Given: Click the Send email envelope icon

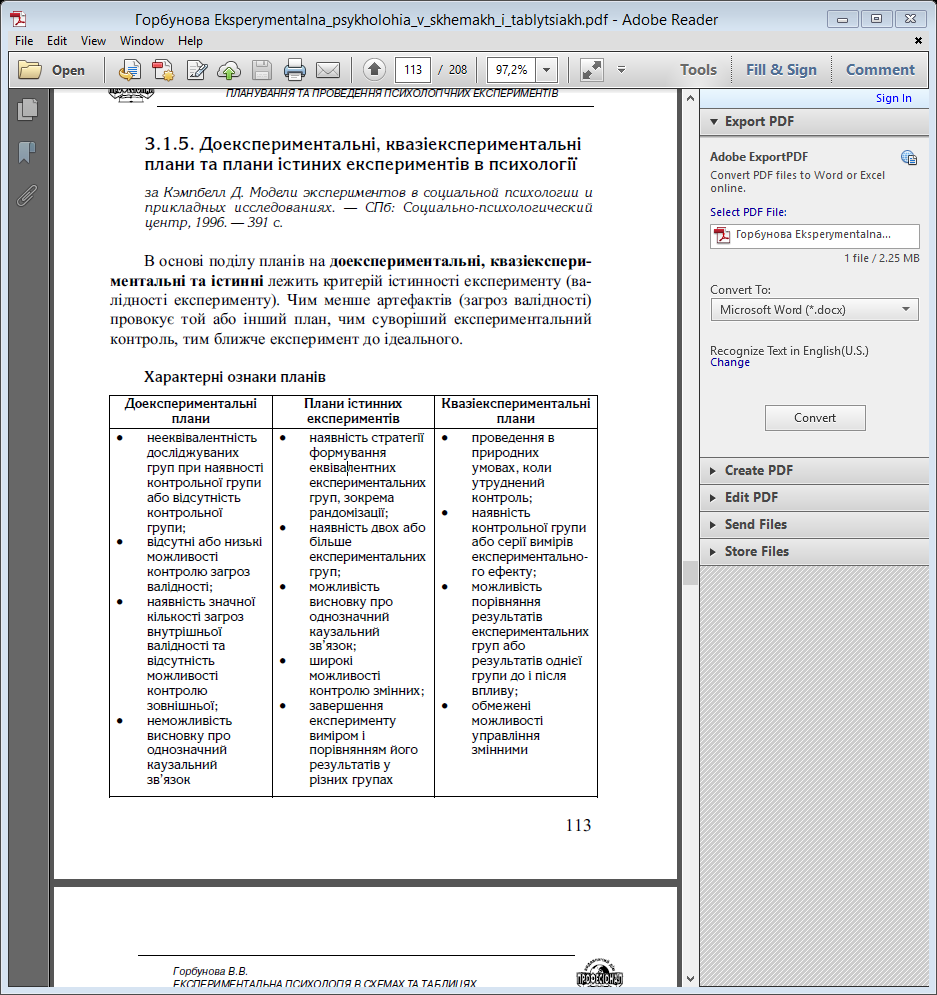Looking at the screenshot, I should pos(328,70).
